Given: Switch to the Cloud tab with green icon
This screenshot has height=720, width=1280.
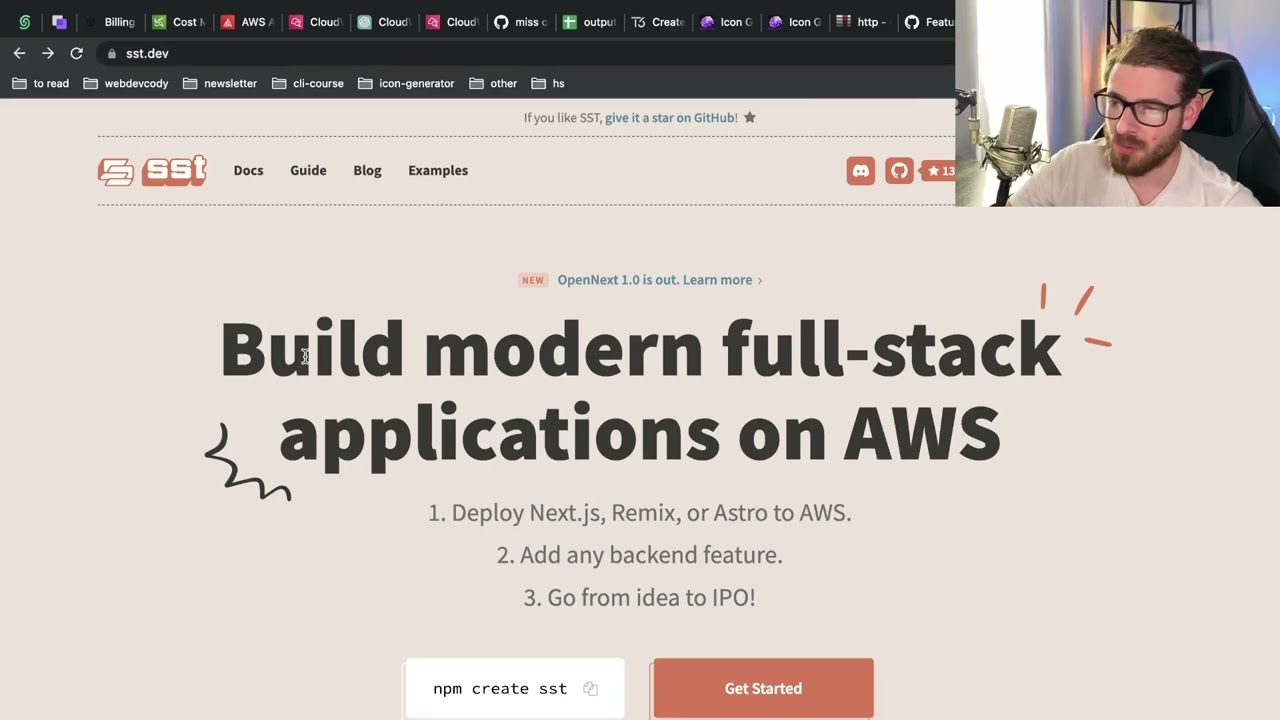Looking at the screenshot, I should (x=384, y=22).
